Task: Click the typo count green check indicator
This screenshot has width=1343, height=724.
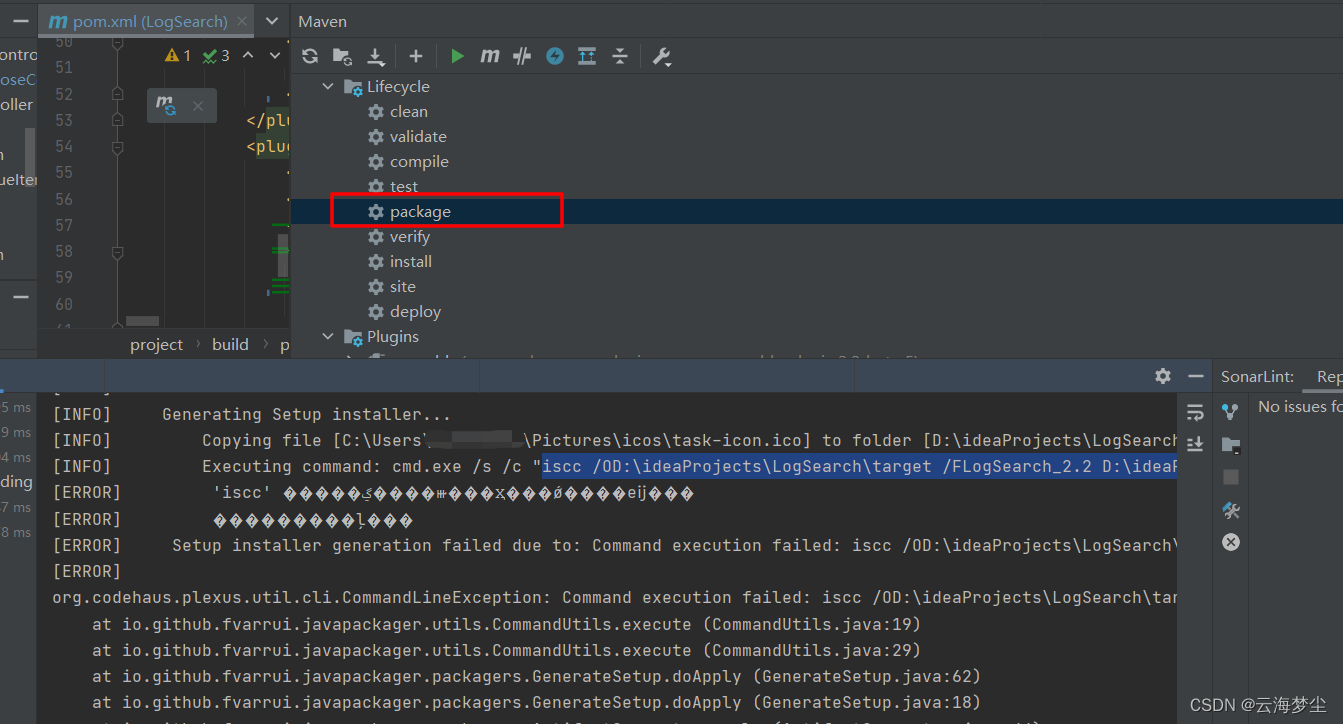Action: pos(216,56)
